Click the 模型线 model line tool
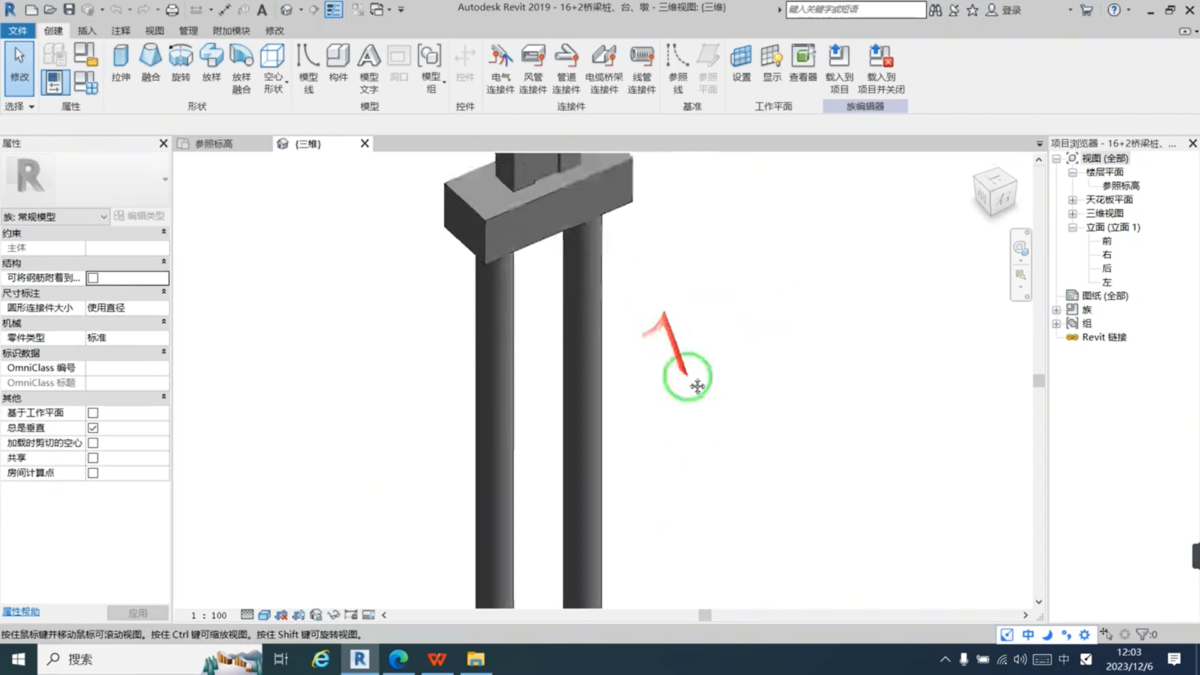1200x675 pixels. pos(308,69)
